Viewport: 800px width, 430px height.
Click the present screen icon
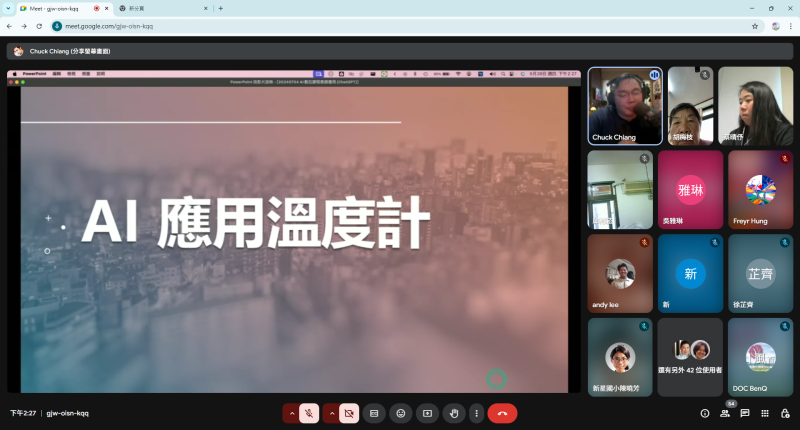click(x=427, y=412)
